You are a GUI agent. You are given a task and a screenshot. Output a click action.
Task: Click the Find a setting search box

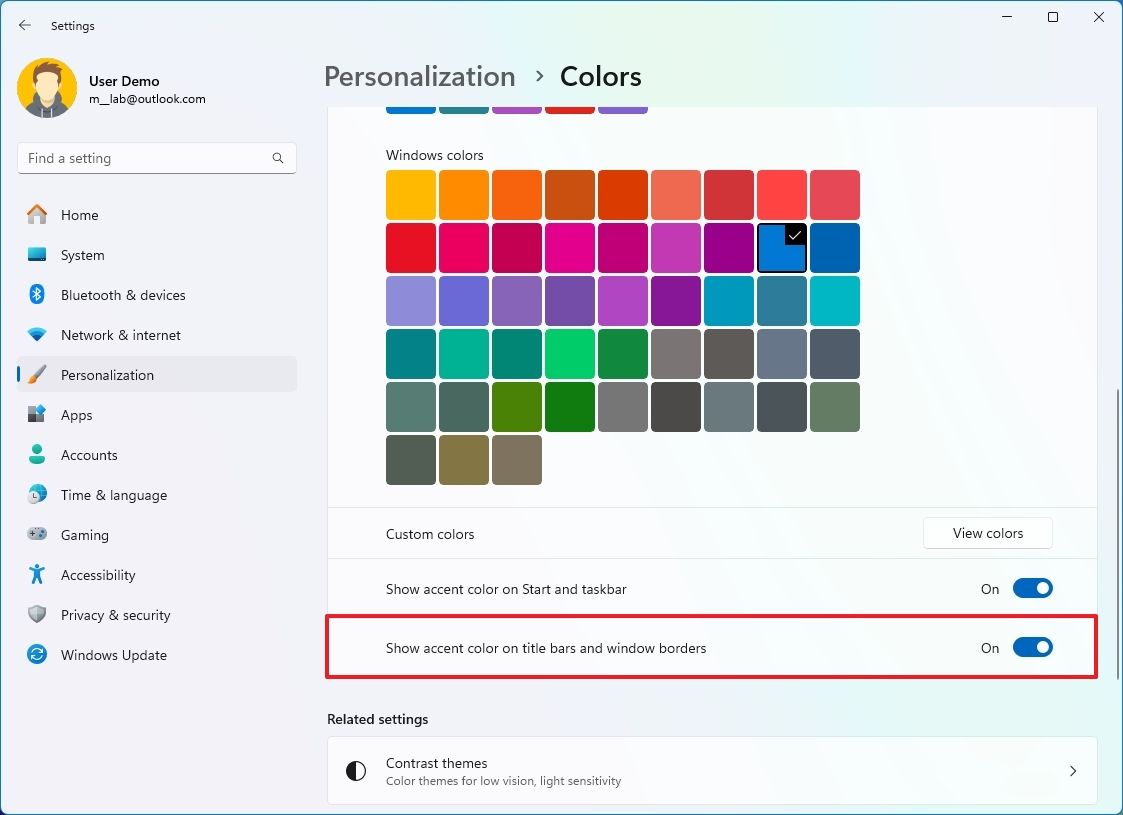click(x=156, y=158)
